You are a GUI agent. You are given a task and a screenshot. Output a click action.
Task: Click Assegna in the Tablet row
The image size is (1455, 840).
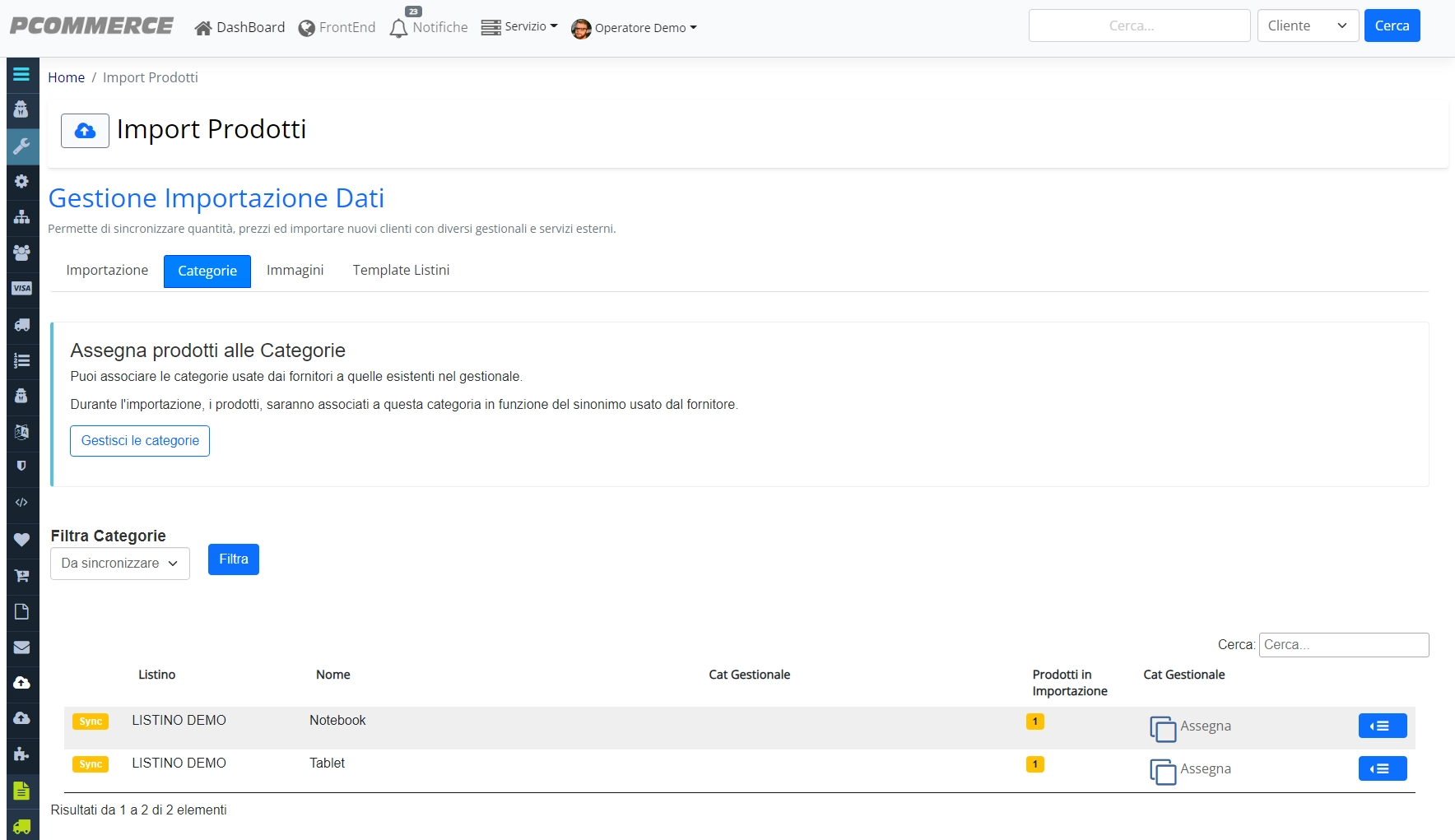pos(1206,769)
